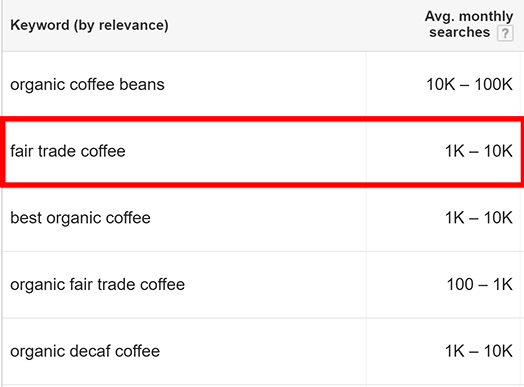Click blank space in organic fair trade coffee row
524x387 pixels.
pos(274,285)
